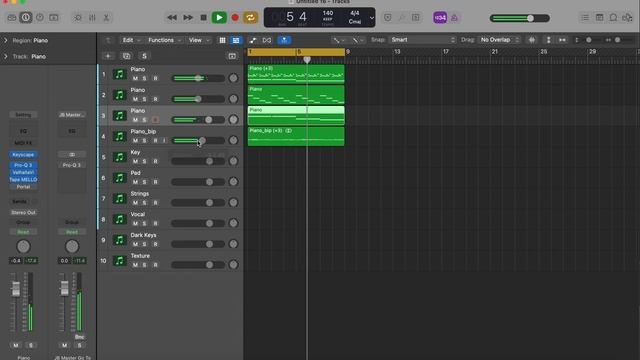This screenshot has height=360, width=640.
Task: Toggle the Flex show/hide button
Action: tap(267, 40)
